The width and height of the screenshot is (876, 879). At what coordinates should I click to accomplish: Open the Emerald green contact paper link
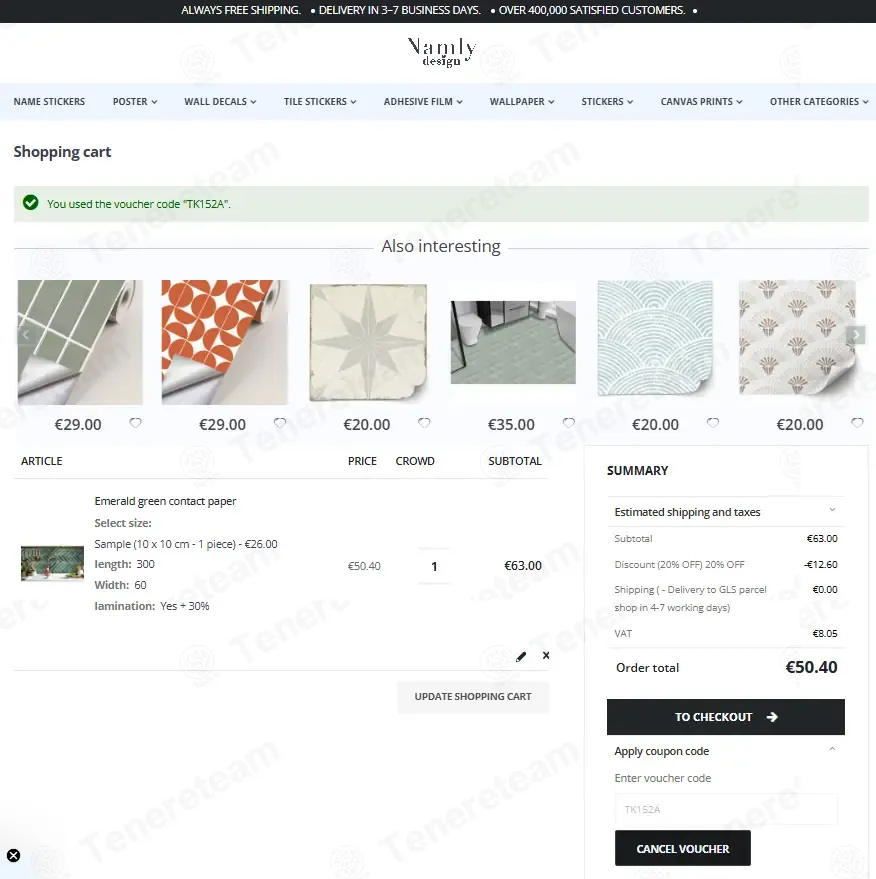click(x=165, y=501)
